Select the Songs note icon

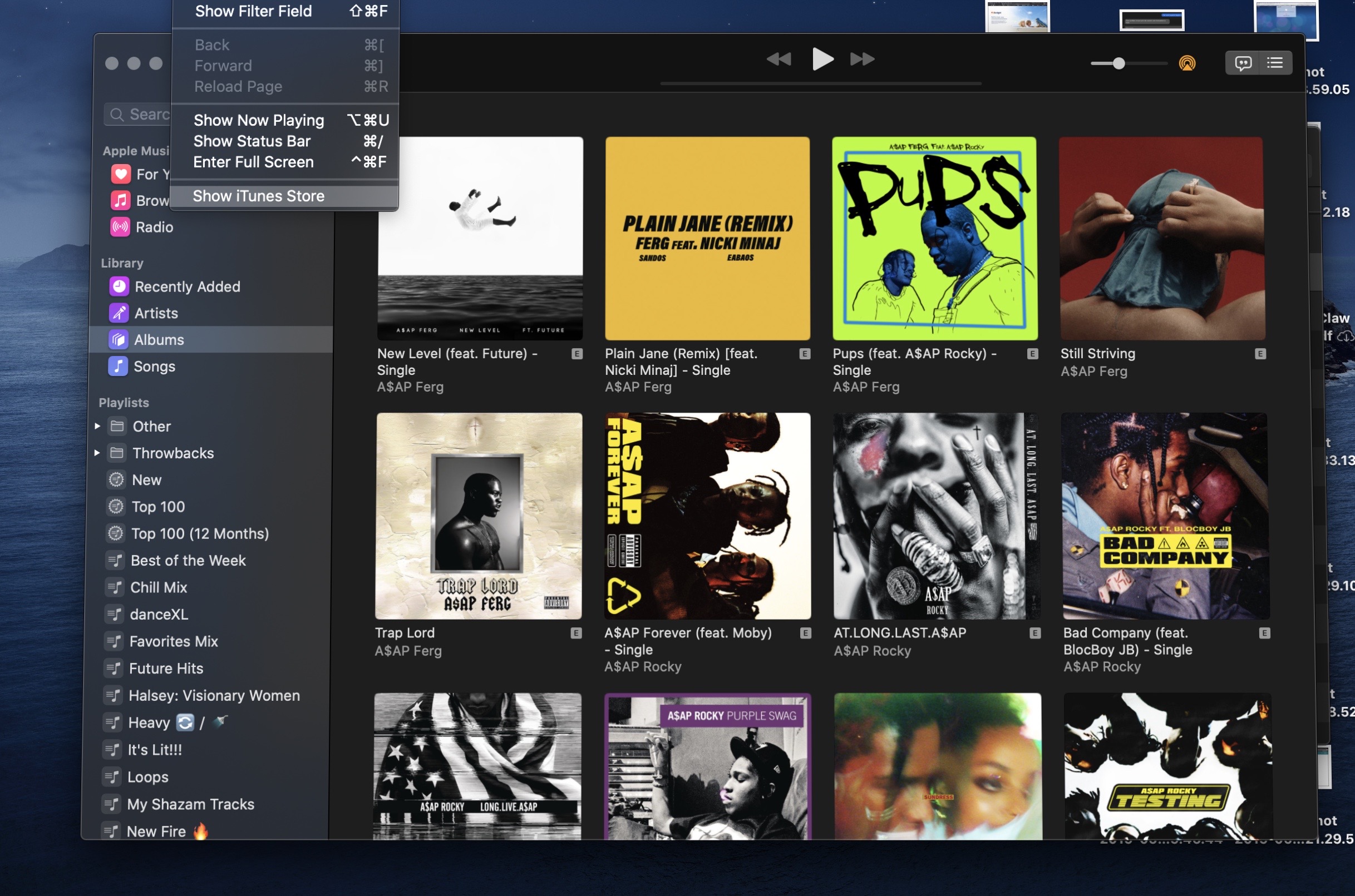(x=118, y=367)
